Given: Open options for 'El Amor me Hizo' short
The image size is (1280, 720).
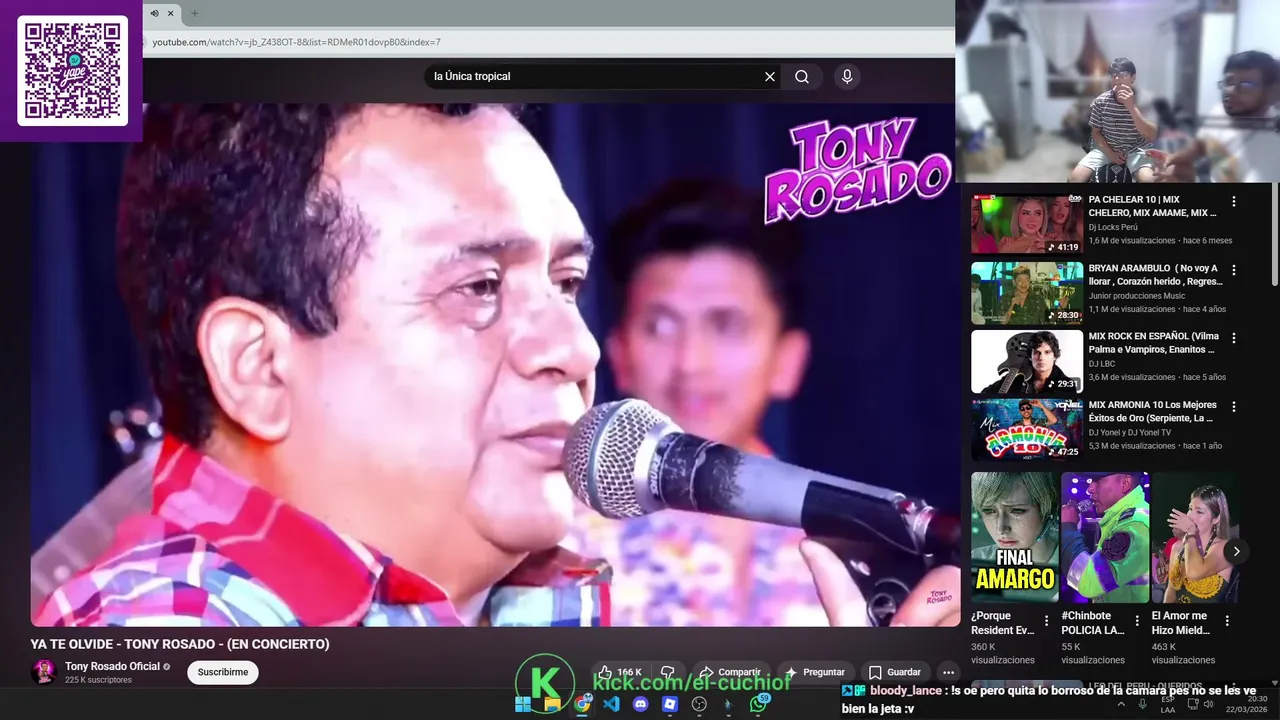Looking at the screenshot, I should [1227, 621].
